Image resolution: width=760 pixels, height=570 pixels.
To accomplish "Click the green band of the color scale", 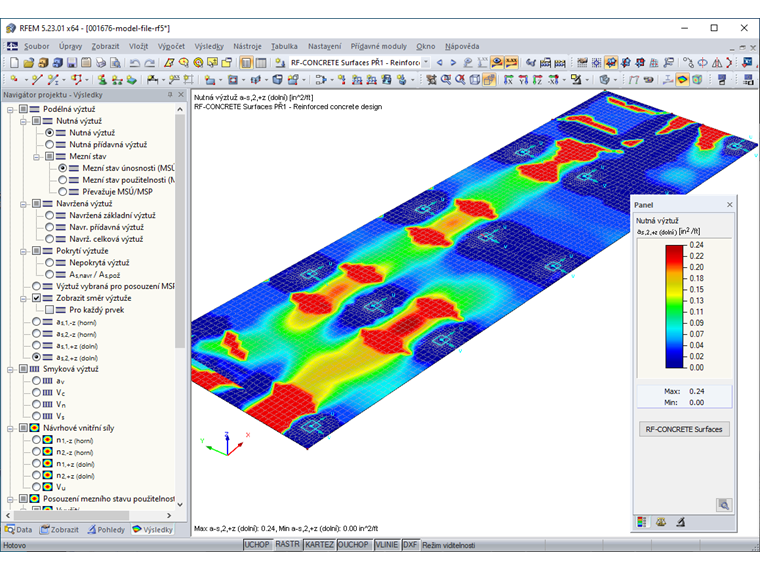I will pyautogui.click(x=674, y=305).
